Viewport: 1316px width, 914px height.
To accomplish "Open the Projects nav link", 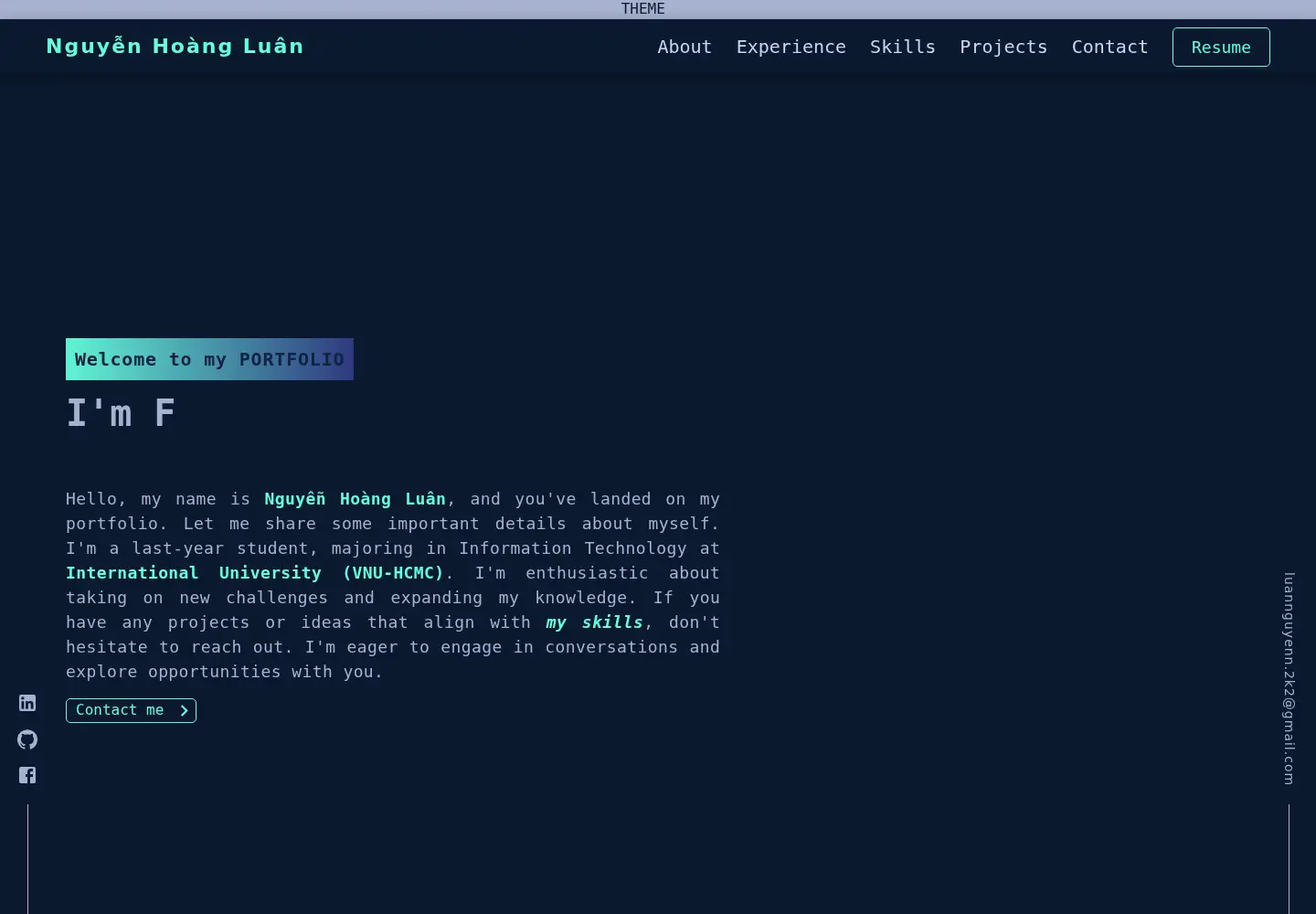I will point(1003,47).
